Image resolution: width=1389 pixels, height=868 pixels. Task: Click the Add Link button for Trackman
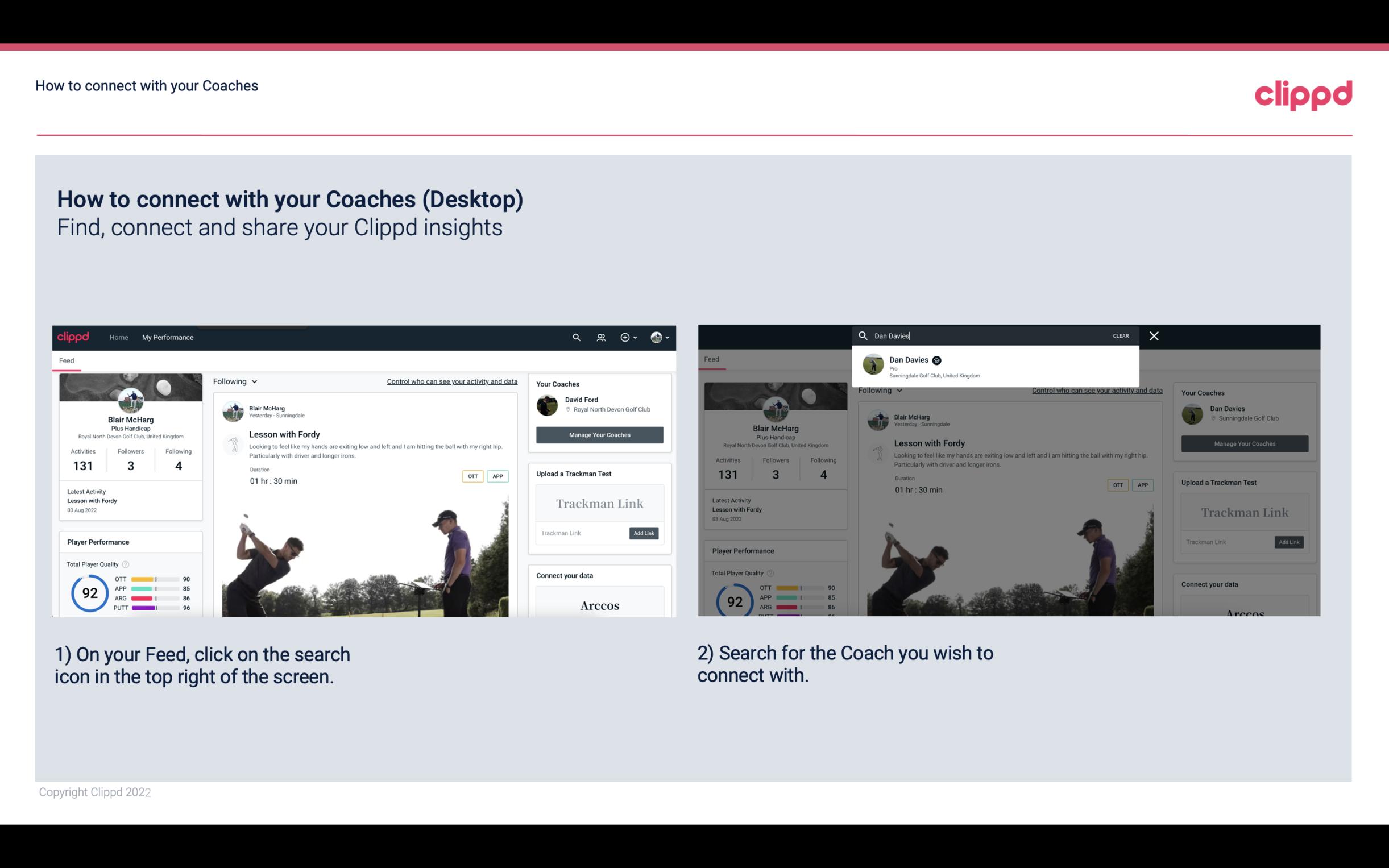click(x=644, y=533)
